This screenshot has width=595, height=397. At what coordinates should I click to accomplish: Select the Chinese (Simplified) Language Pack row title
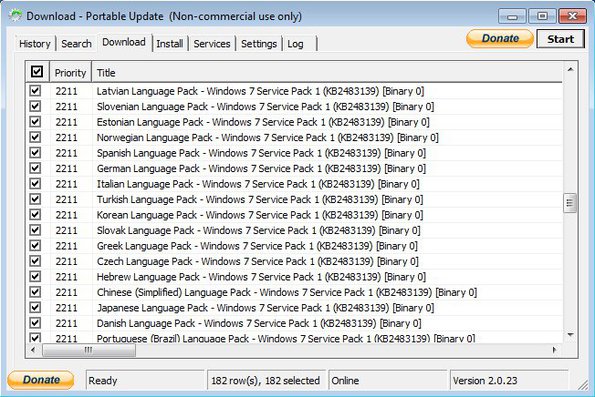287,292
